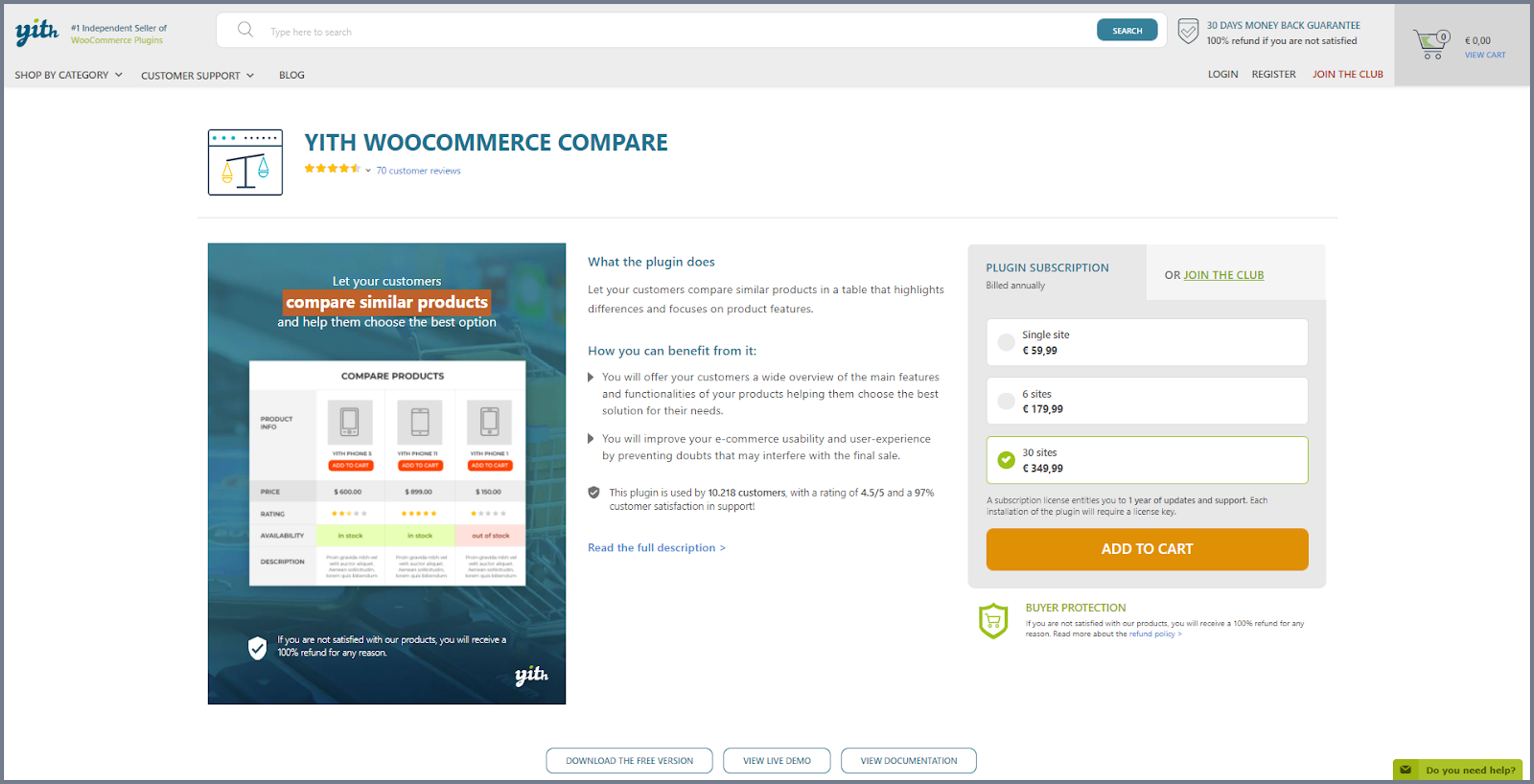The height and width of the screenshot is (784, 1534).
Task: Switch to the Or Join the Club tab
Action: pyautogui.click(x=1236, y=272)
